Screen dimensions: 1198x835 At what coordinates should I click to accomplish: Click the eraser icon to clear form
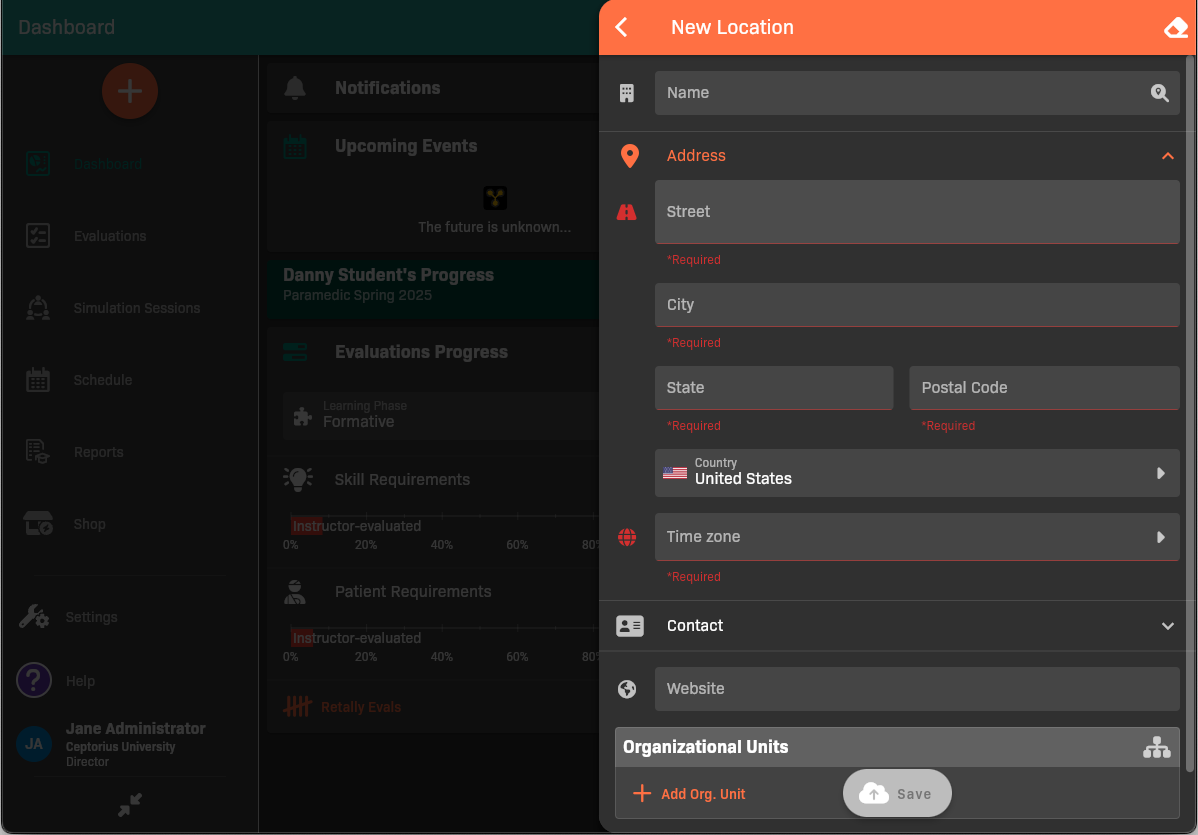coord(1176,28)
